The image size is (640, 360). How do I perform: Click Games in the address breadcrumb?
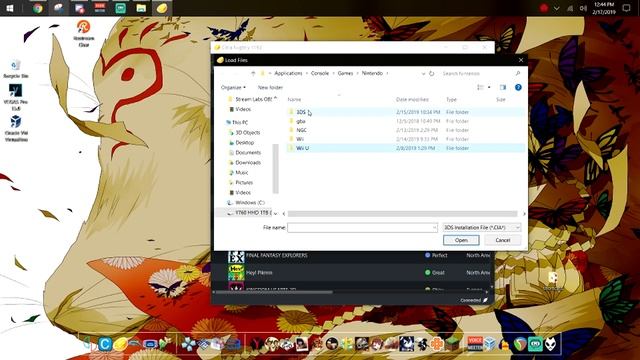point(345,73)
